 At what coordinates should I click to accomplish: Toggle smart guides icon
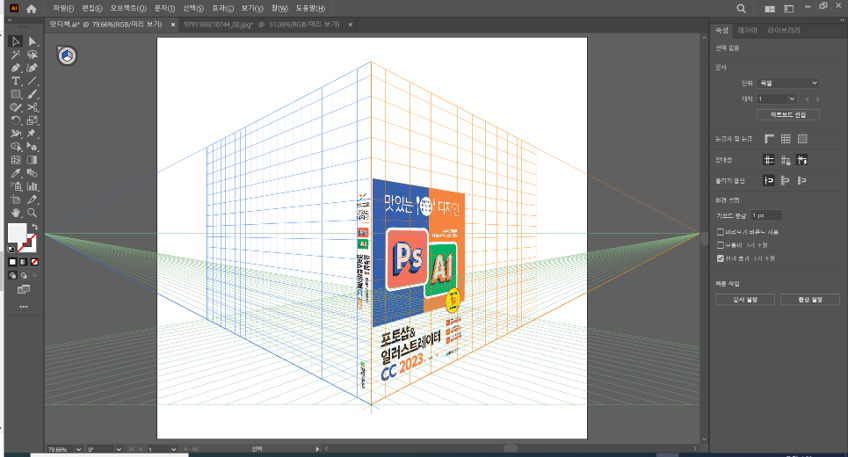[x=802, y=160]
